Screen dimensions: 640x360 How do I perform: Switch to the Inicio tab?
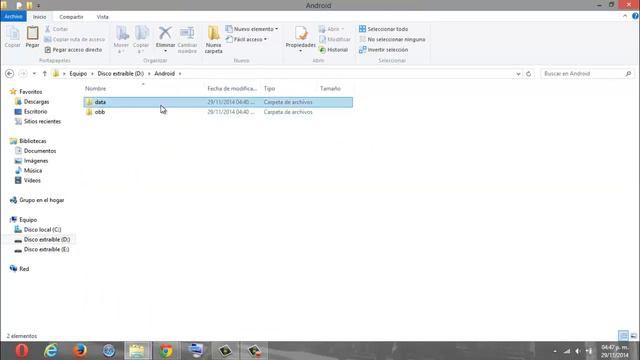tap(40, 17)
